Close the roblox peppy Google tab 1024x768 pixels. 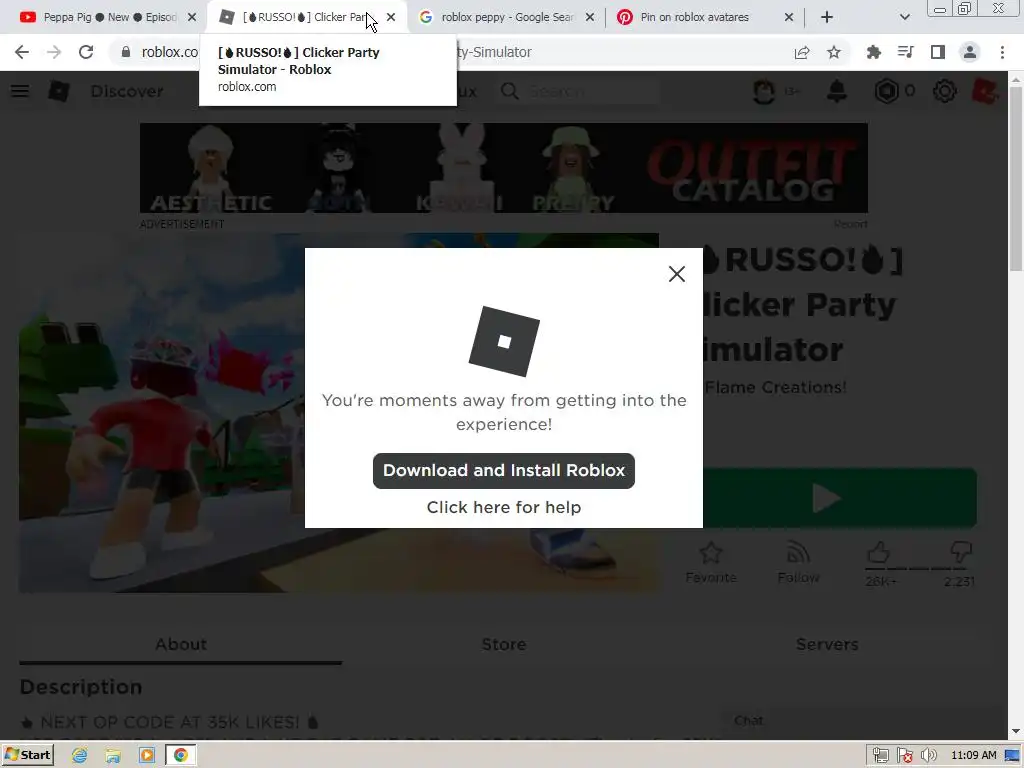(x=590, y=17)
